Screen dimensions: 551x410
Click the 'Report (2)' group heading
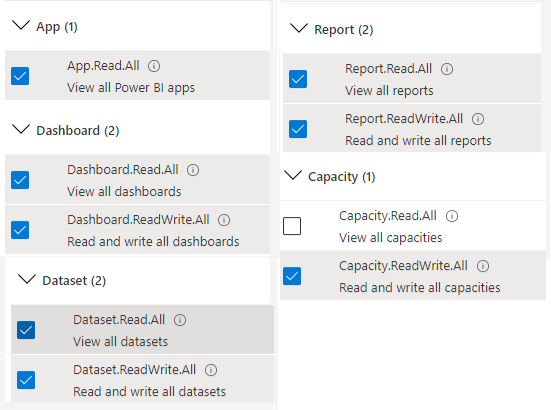(x=343, y=30)
